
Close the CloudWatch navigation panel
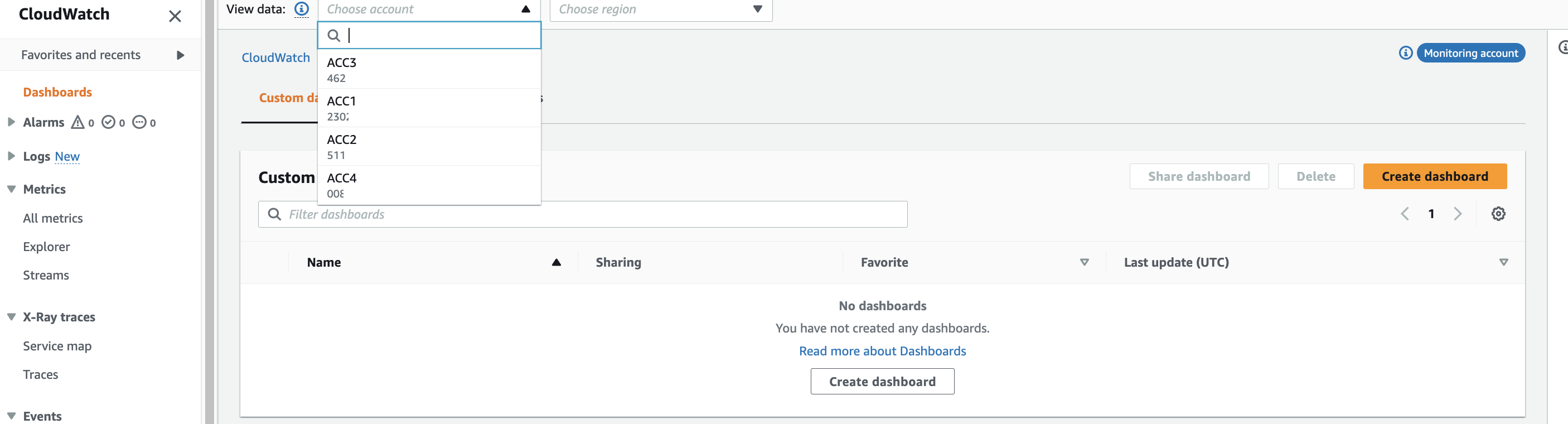[175, 16]
